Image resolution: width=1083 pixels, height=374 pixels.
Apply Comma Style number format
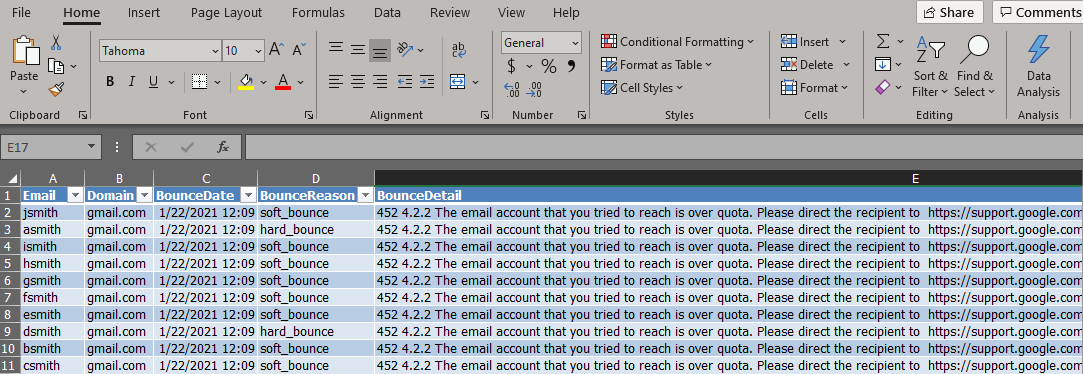(571, 66)
